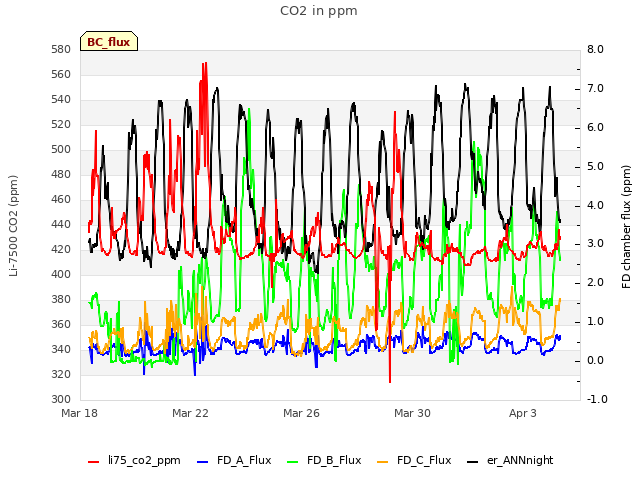Click the blue FD_A_Flux legend swatch
This screenshot has height=480, width=640.
tap(202, 462)
